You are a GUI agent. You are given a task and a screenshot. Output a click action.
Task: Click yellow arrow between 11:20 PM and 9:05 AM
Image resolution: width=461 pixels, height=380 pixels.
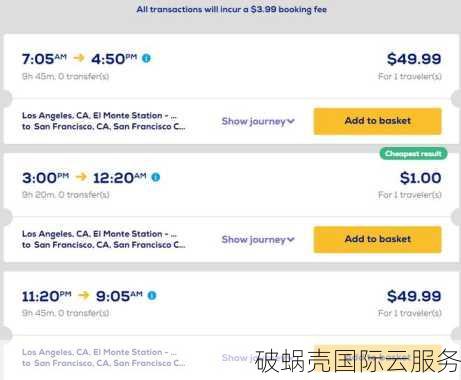pyautogui.click(x=84, y=295)
